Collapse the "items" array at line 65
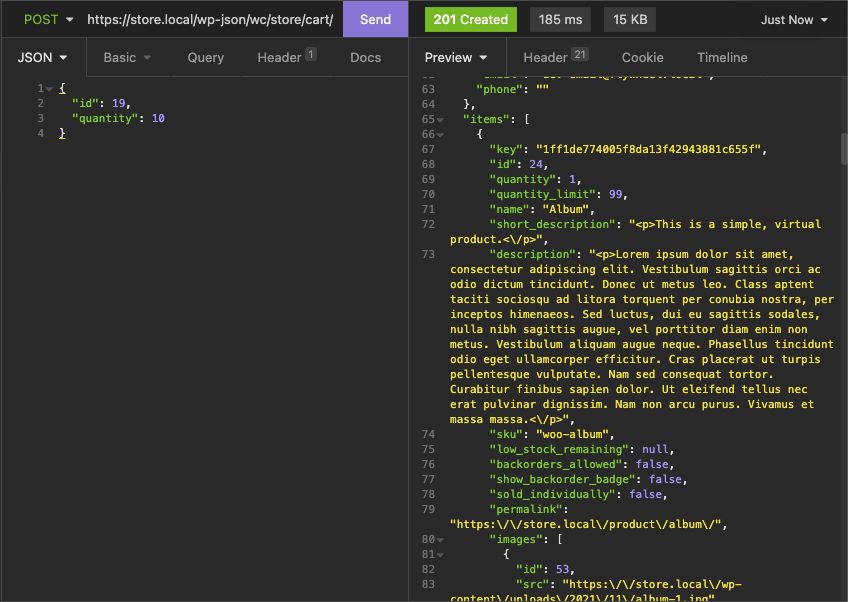Image resolution: width=848 pixels, height=602 pixels. (442, 119)
